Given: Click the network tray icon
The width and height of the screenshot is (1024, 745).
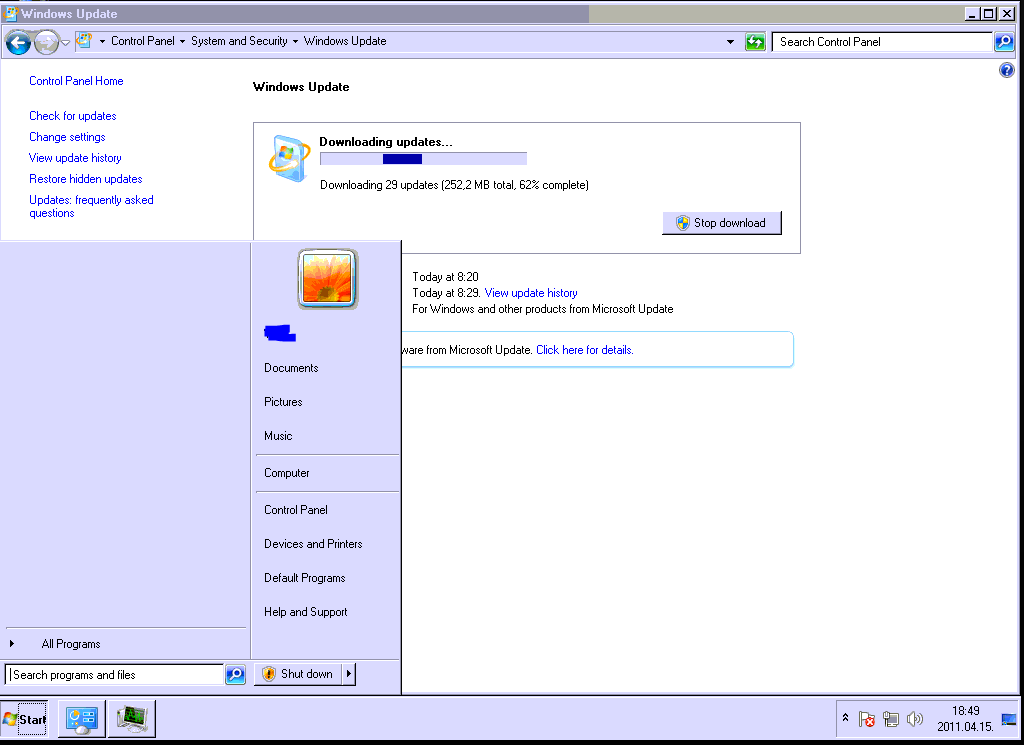Looking at the screenshot, I should (x=890, y=719).
